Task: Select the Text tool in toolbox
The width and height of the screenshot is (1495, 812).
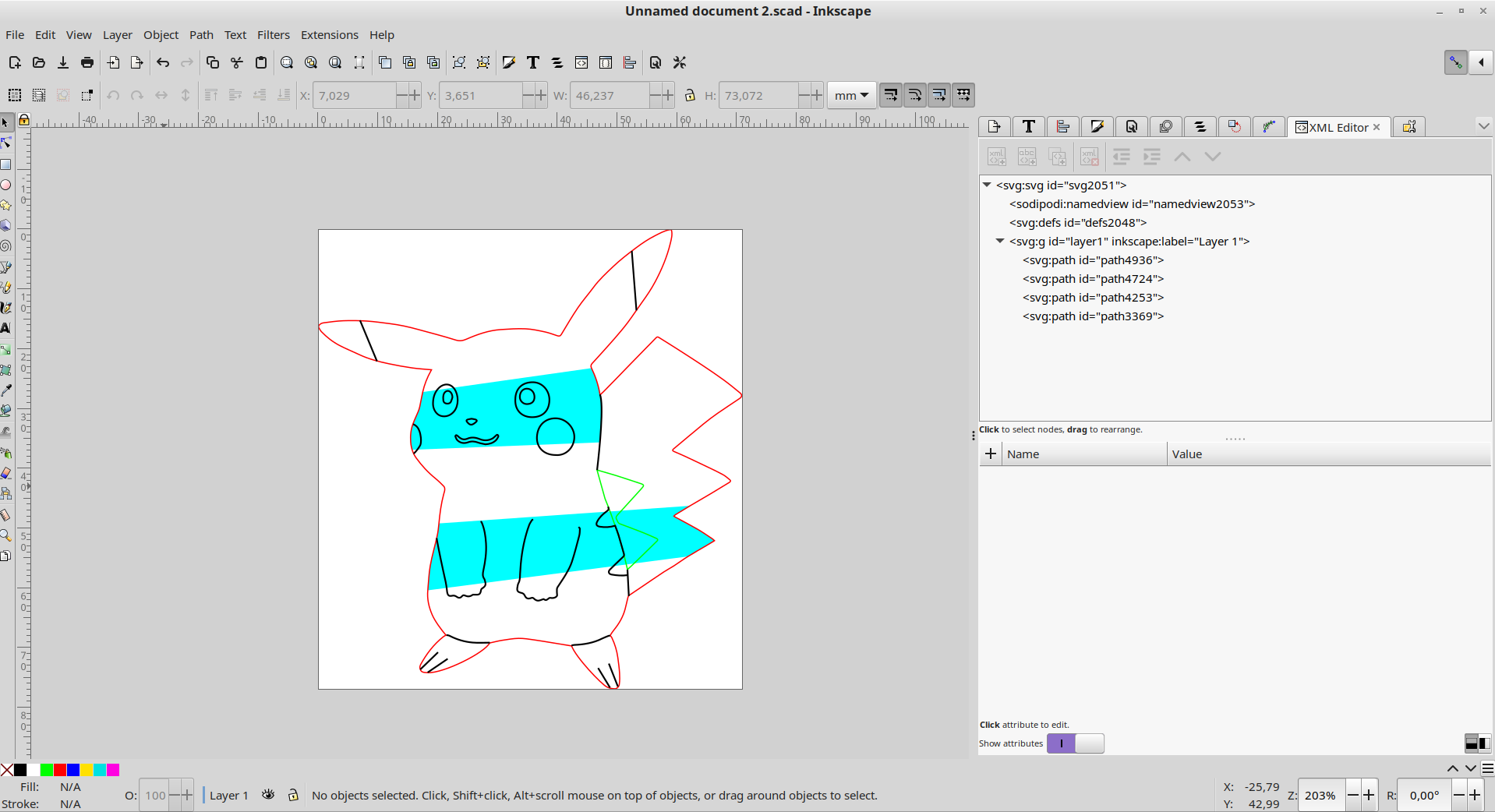Action: pyautogui.click(x=6, y=328)
